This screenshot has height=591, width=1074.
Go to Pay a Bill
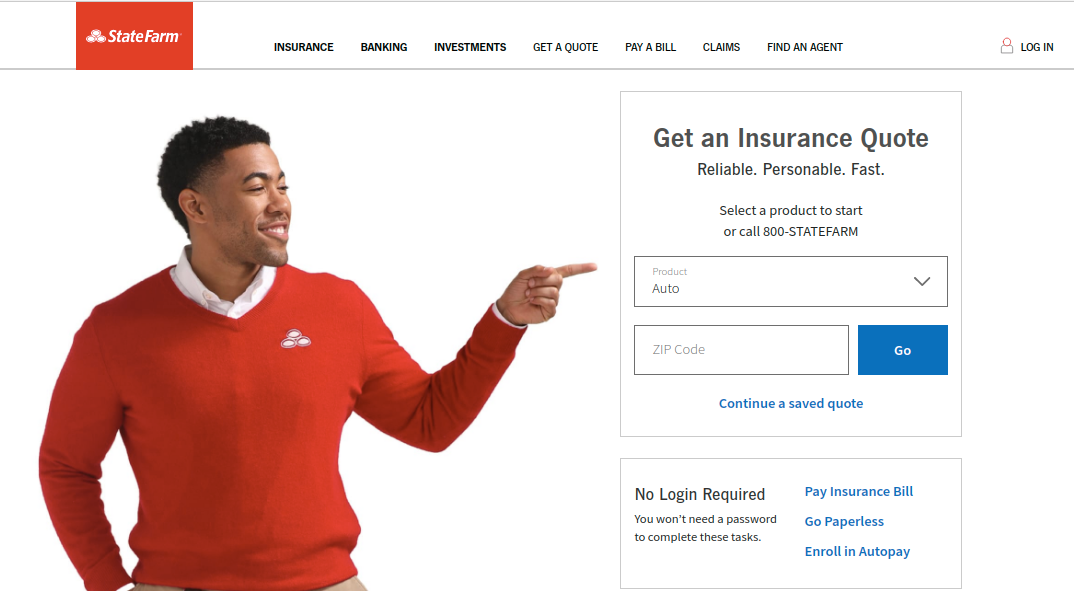pos(650,47)
